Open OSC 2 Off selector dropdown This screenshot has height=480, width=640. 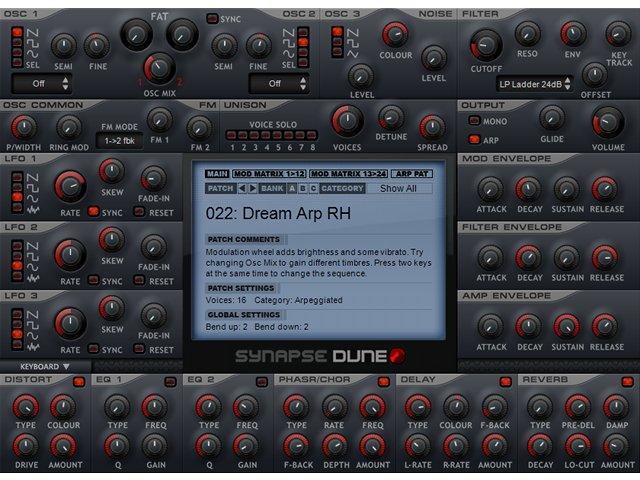click(x=278, y=84)
